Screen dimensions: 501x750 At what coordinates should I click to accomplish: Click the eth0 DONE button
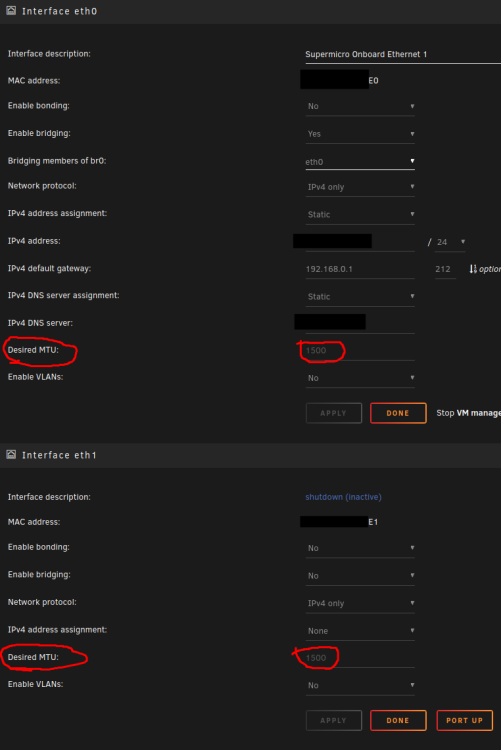pyautogui.click(x=398, y=413)
